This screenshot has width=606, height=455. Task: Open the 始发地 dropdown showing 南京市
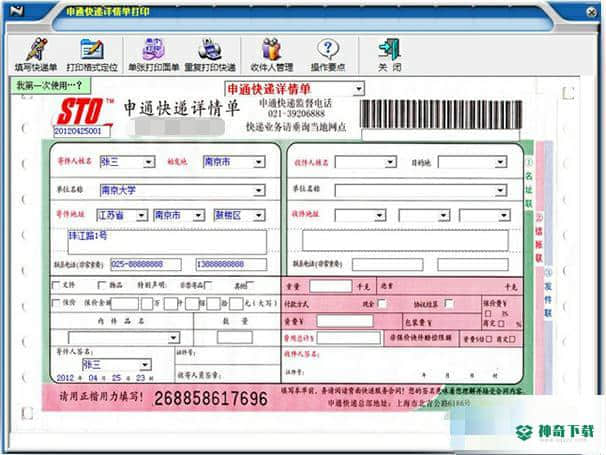tap(259, 162)
